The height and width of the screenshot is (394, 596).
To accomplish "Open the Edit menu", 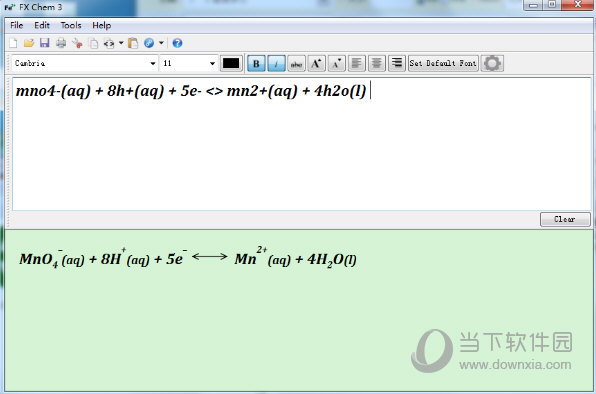I will [42, 25].
